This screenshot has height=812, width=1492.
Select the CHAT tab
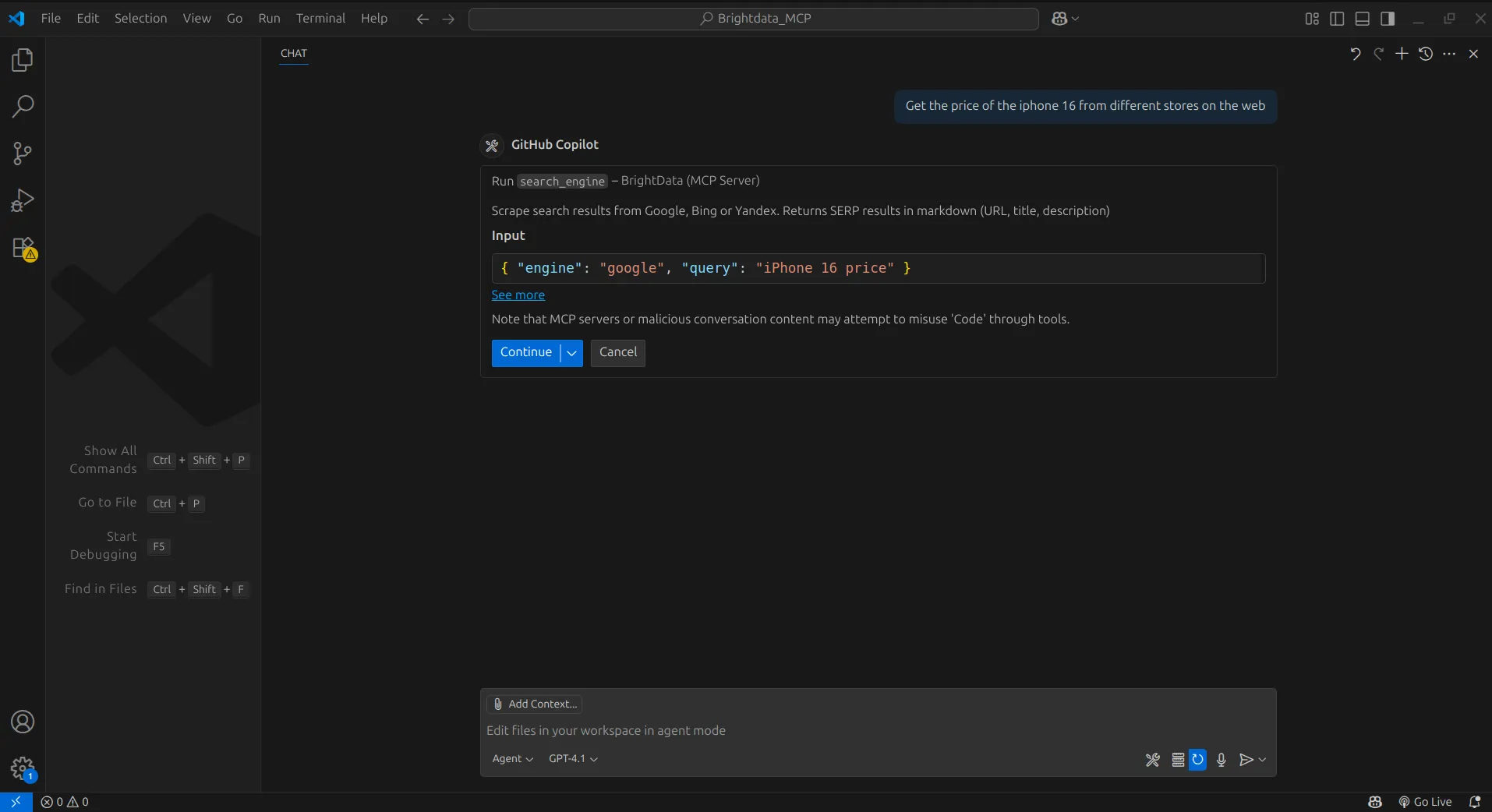294,54
